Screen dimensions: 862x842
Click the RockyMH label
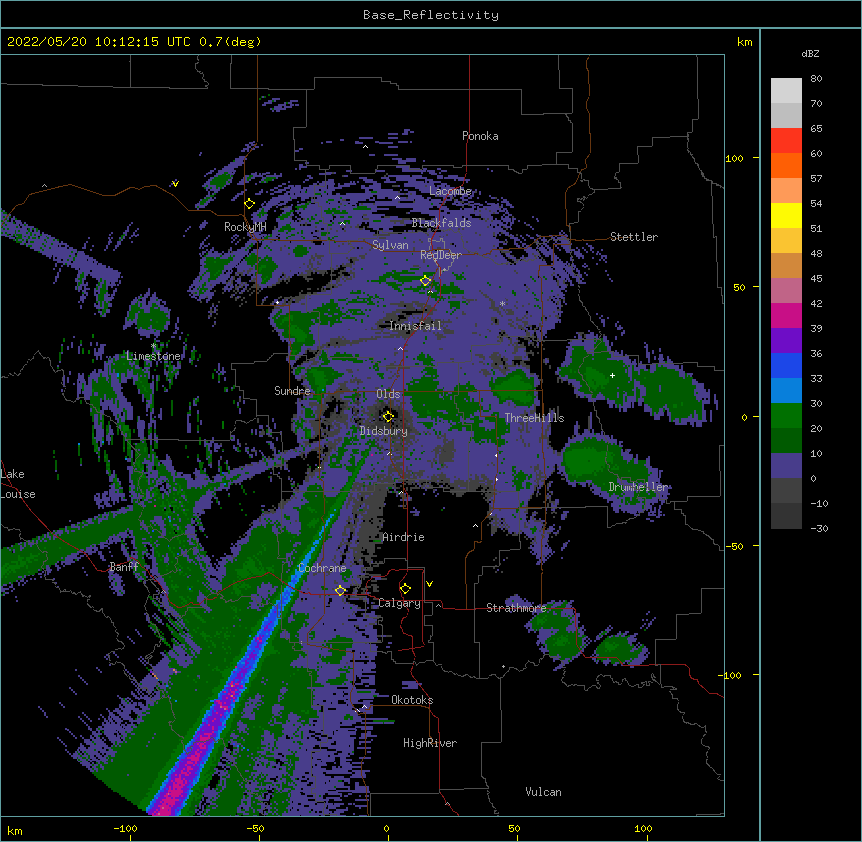tap(245, 227)
